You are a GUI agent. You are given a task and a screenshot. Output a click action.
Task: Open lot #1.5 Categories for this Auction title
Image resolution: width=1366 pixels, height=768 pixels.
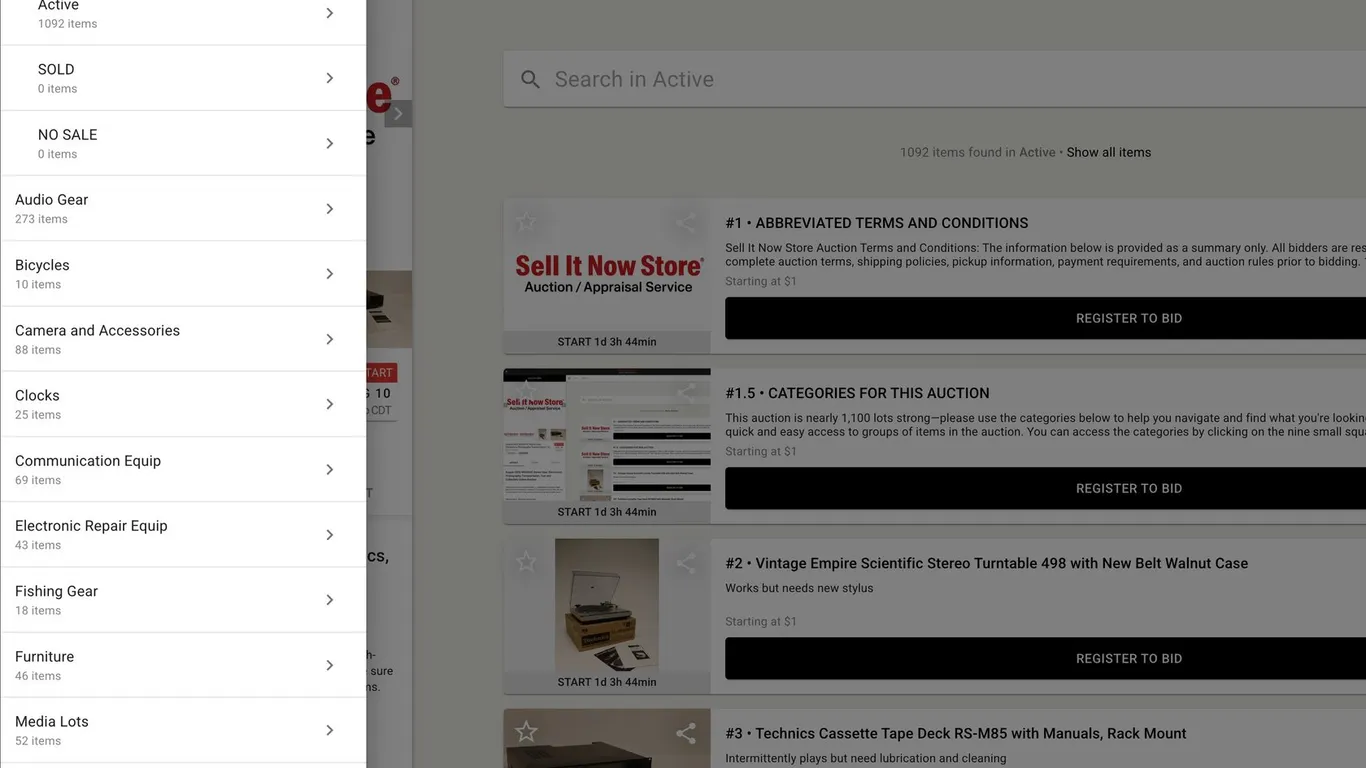pyautogui.click(x=857, y=393)
